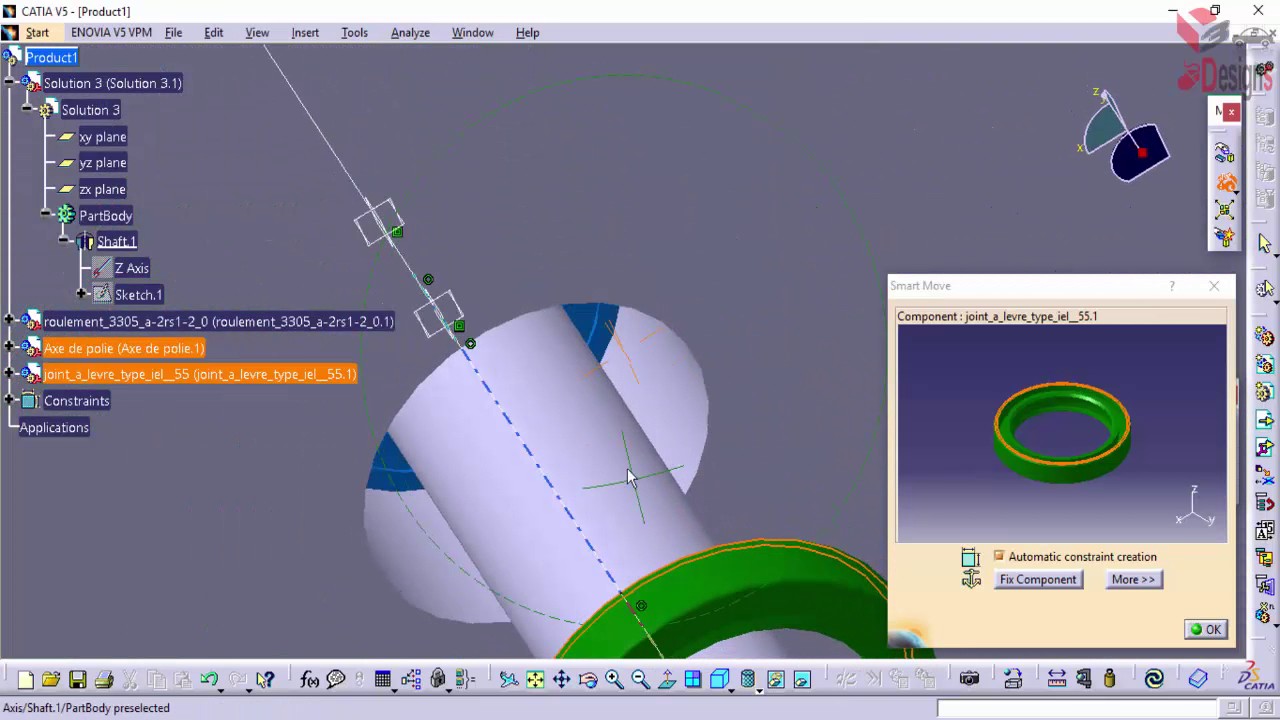Screen dimensions: 1280x720
Task: Open the ENOVIA V5 VPM menu
Action: coord(111,32)
